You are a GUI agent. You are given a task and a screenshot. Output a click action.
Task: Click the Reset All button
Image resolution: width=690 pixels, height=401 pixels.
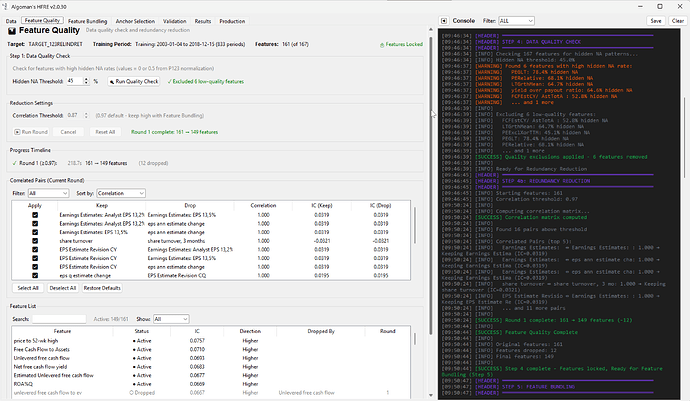coord(105,132)
